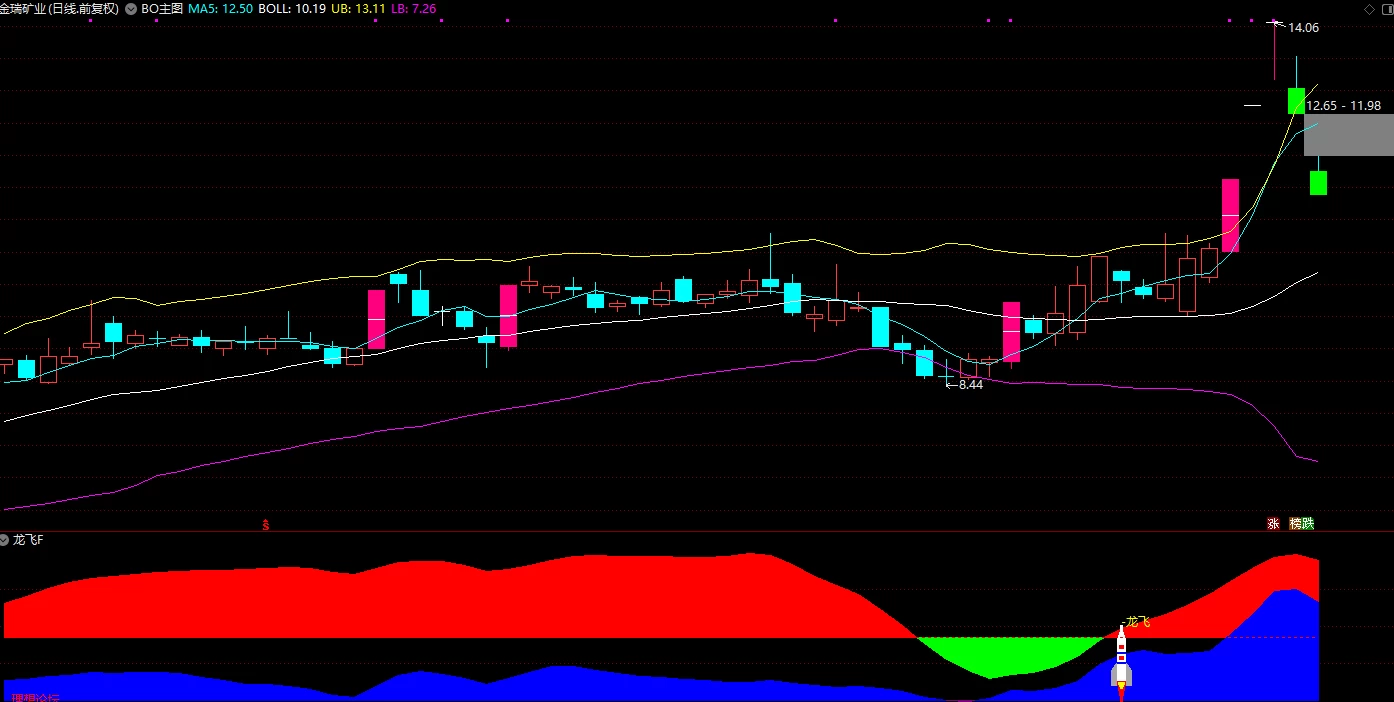Click the gray 12.65 - 11.98 gap zone
This screenshot has width=1394, height=702.
[x=1348, y=134]
